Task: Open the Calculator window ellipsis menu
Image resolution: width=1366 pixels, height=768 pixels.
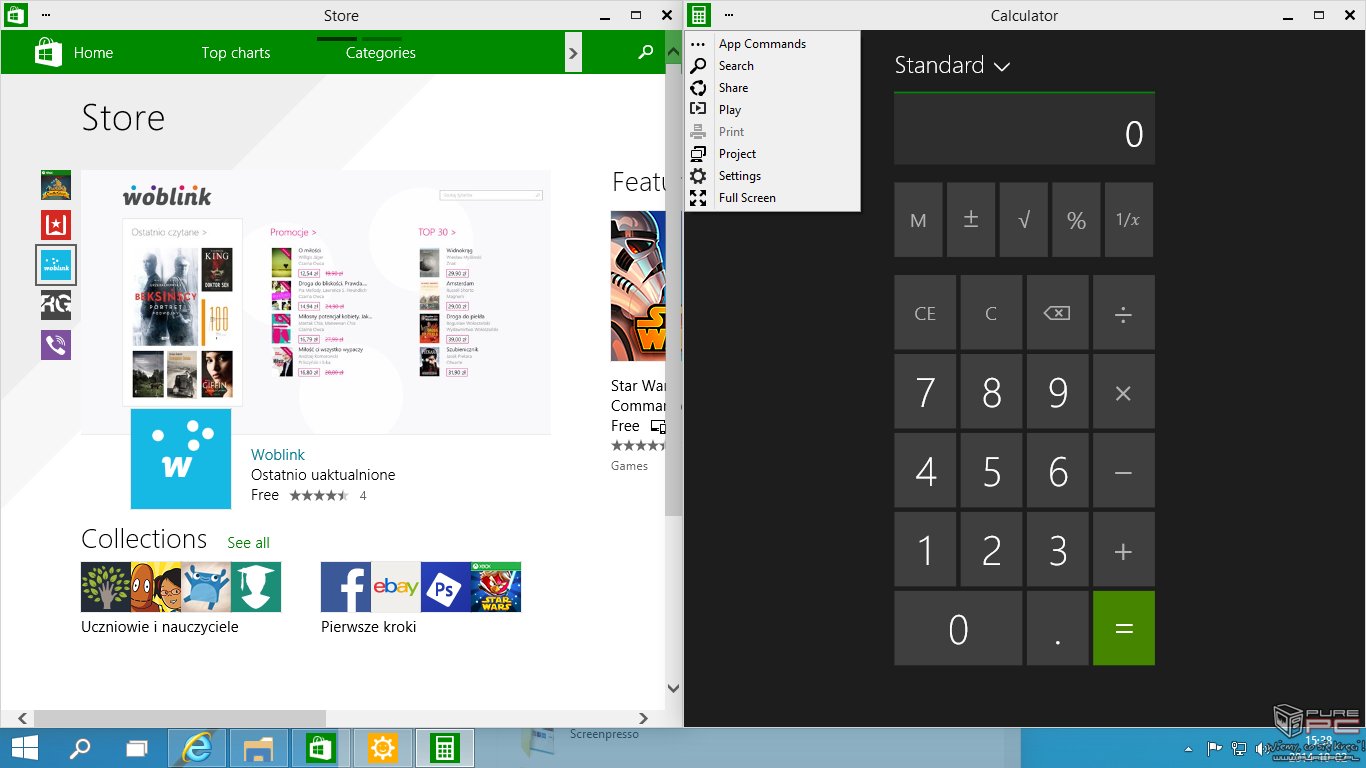Action: click(729, 15)
